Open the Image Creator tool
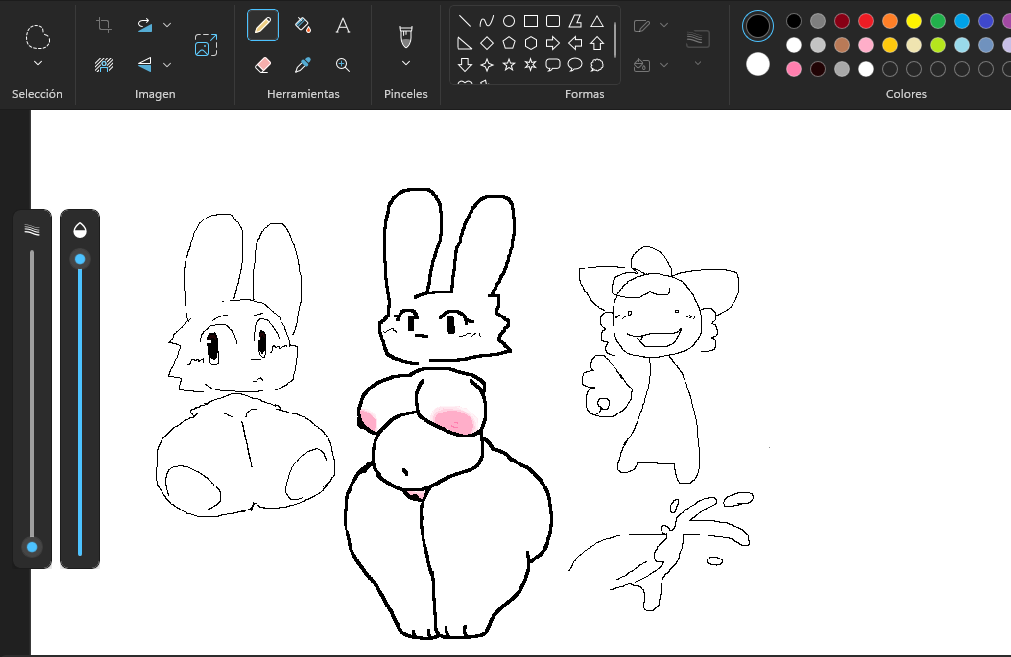This screenshot has height=657, width=1011. [206, 45]
